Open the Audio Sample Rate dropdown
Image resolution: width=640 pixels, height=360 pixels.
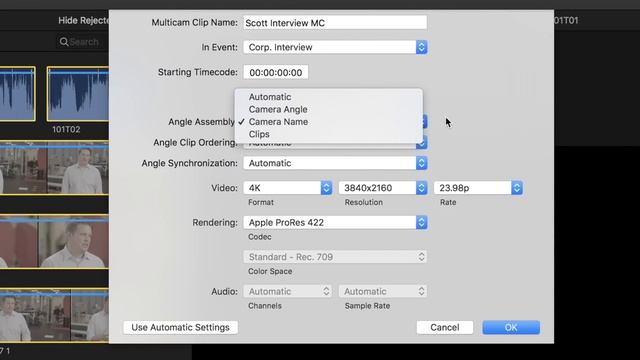pyautogui.click(x=383, y=291)
